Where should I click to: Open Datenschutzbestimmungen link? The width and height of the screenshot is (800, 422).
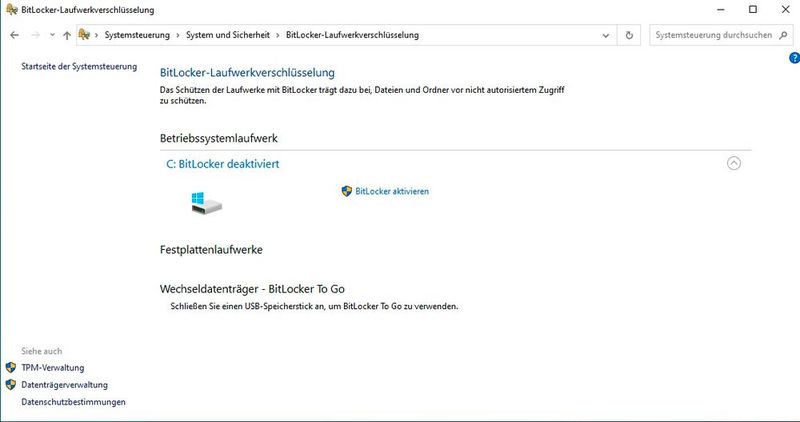(73, 402)
